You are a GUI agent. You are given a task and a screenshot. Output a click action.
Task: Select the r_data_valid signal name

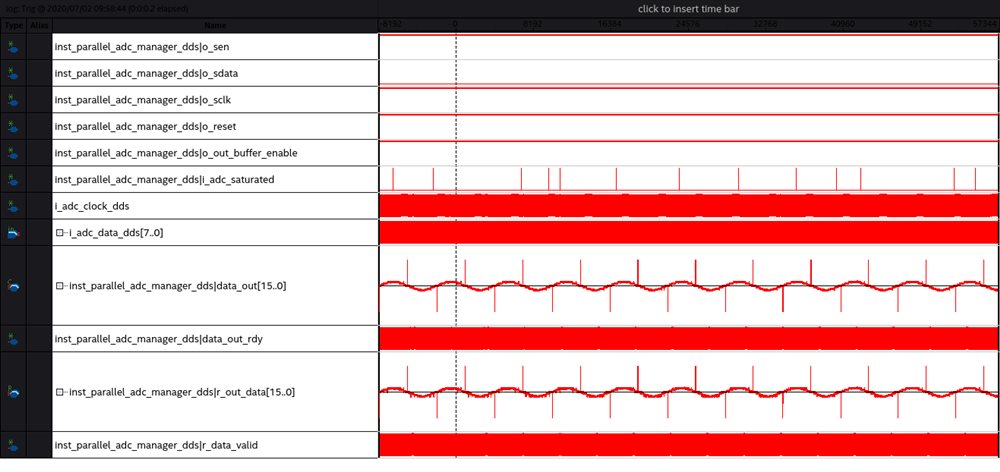pyautogui.click(x=156, y=445)
